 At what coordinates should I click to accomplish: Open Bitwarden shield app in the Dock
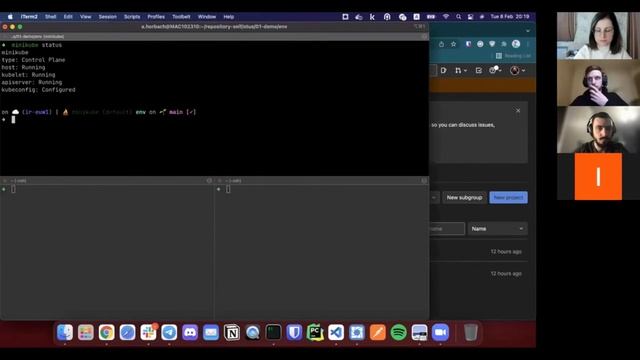(294, 333)
